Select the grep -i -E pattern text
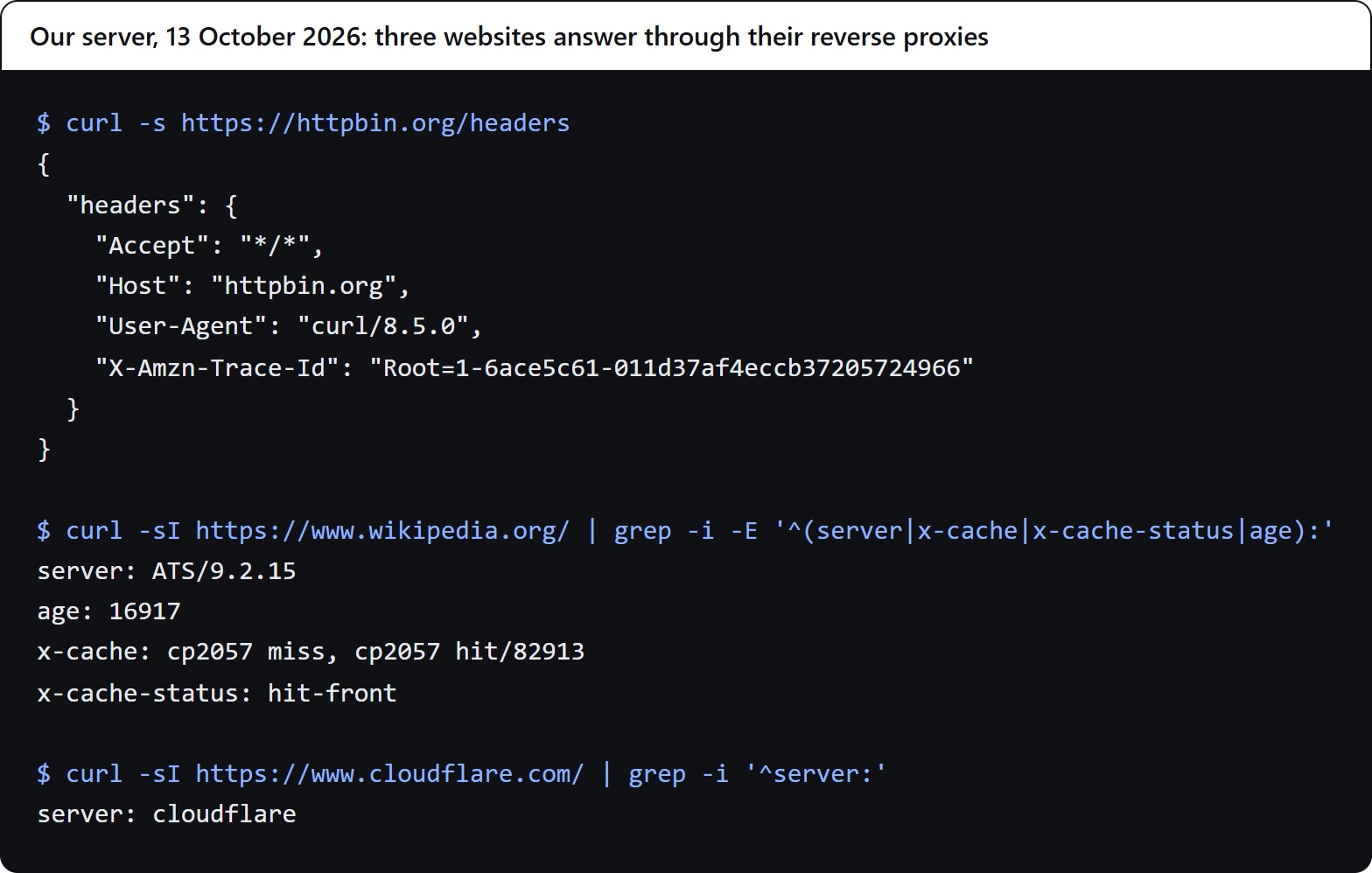This screenshot has width=1372, height=873. pos(973,531)
